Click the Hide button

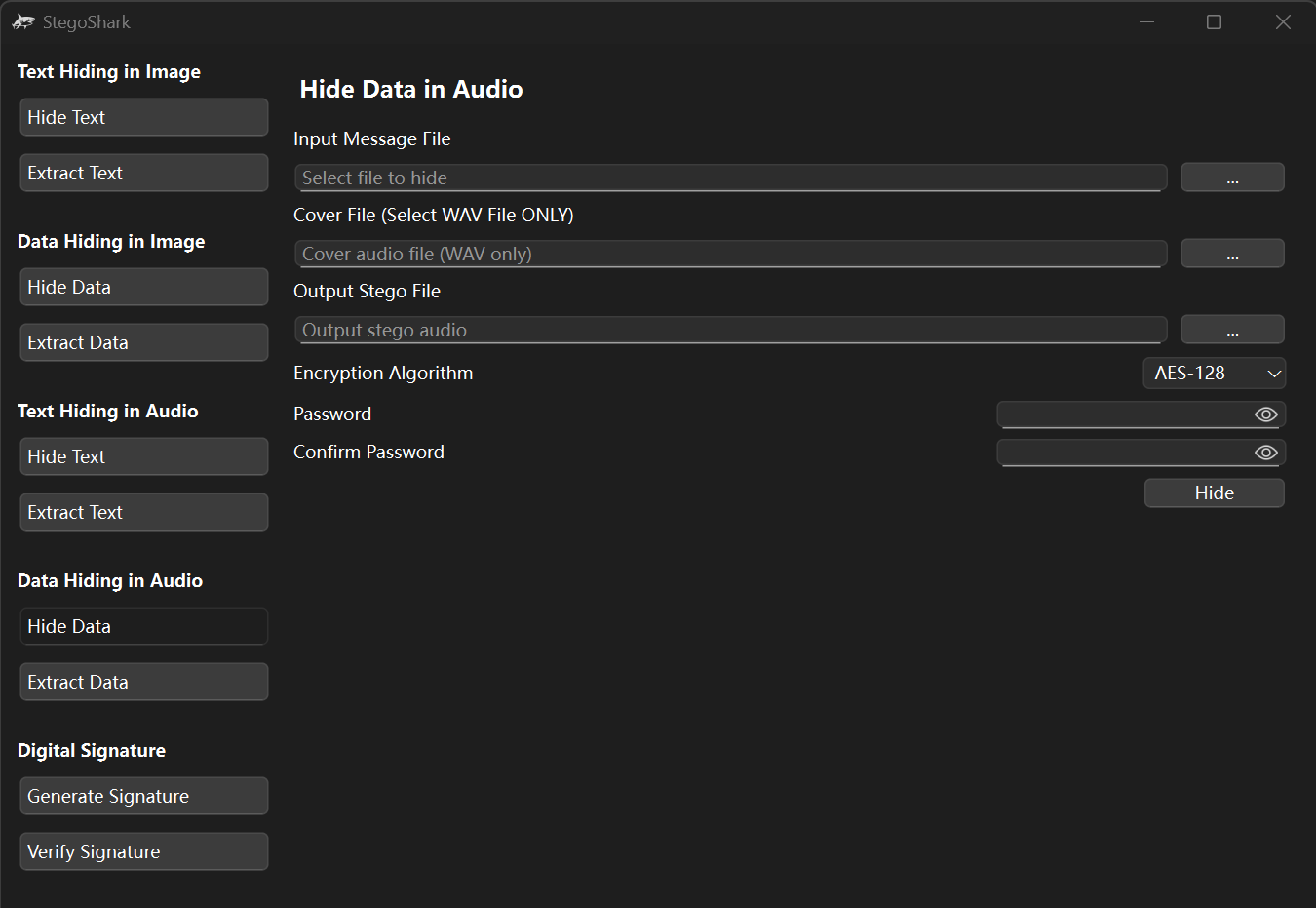click(1214, 493)
